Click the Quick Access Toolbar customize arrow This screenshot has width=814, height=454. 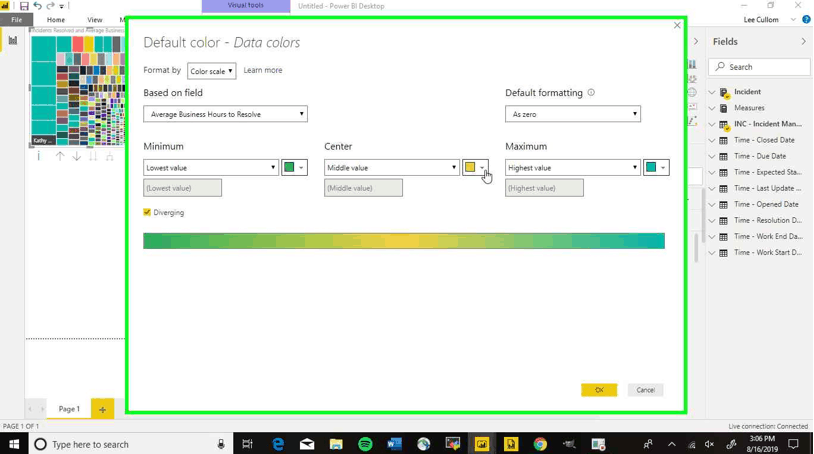click(62, 6)
